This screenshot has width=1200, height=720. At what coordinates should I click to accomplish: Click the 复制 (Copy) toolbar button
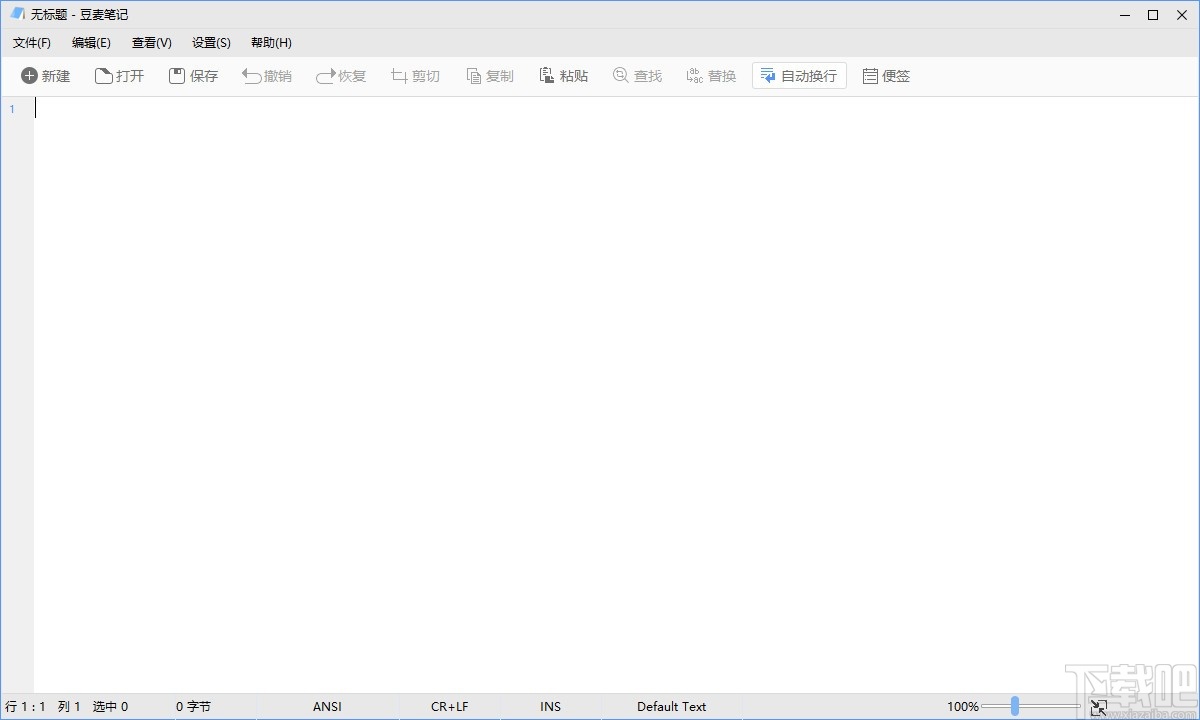point(490,76)
